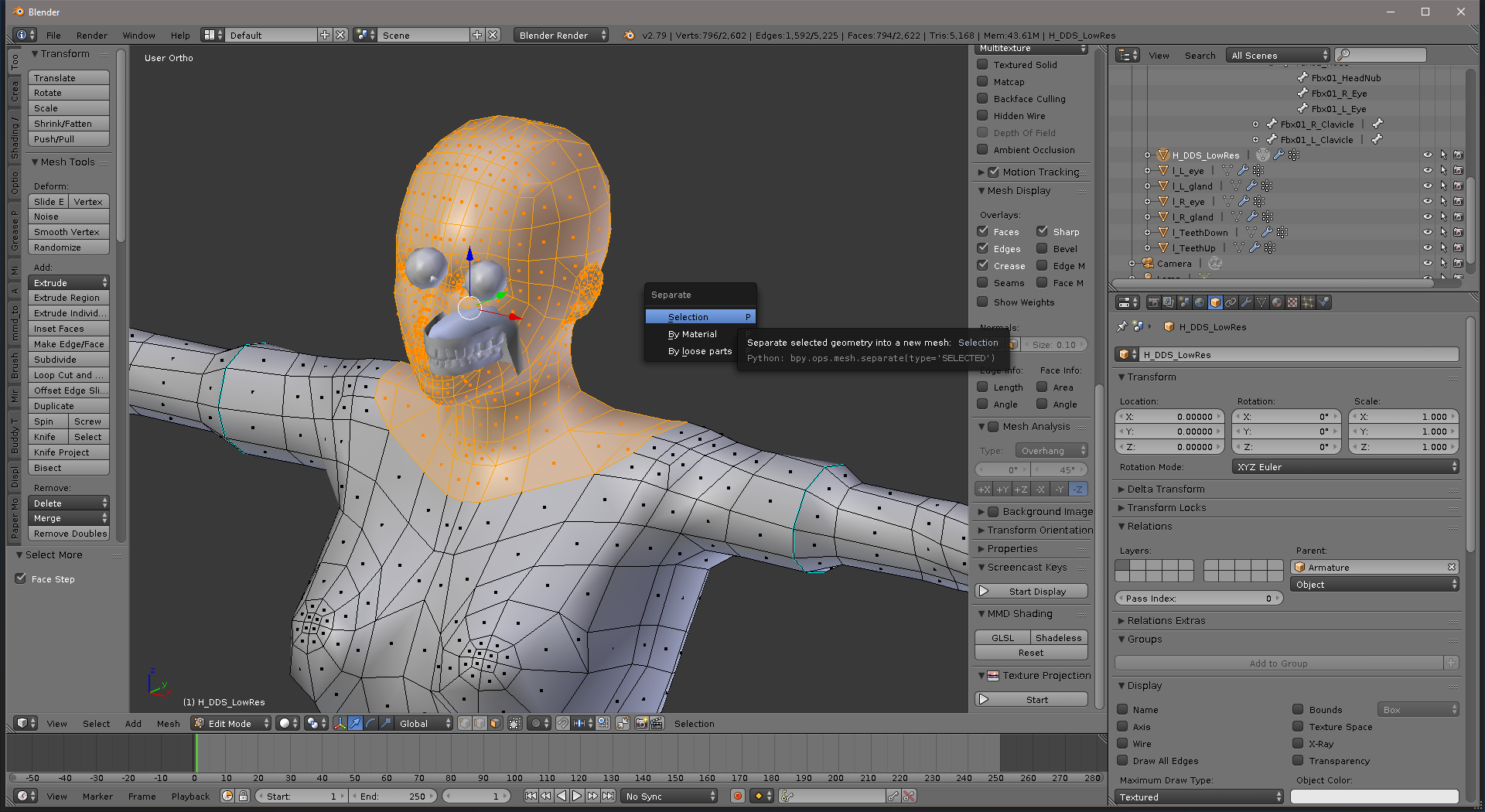Hide l_TeethDown using its eye icon

(x=1427, y=233)
